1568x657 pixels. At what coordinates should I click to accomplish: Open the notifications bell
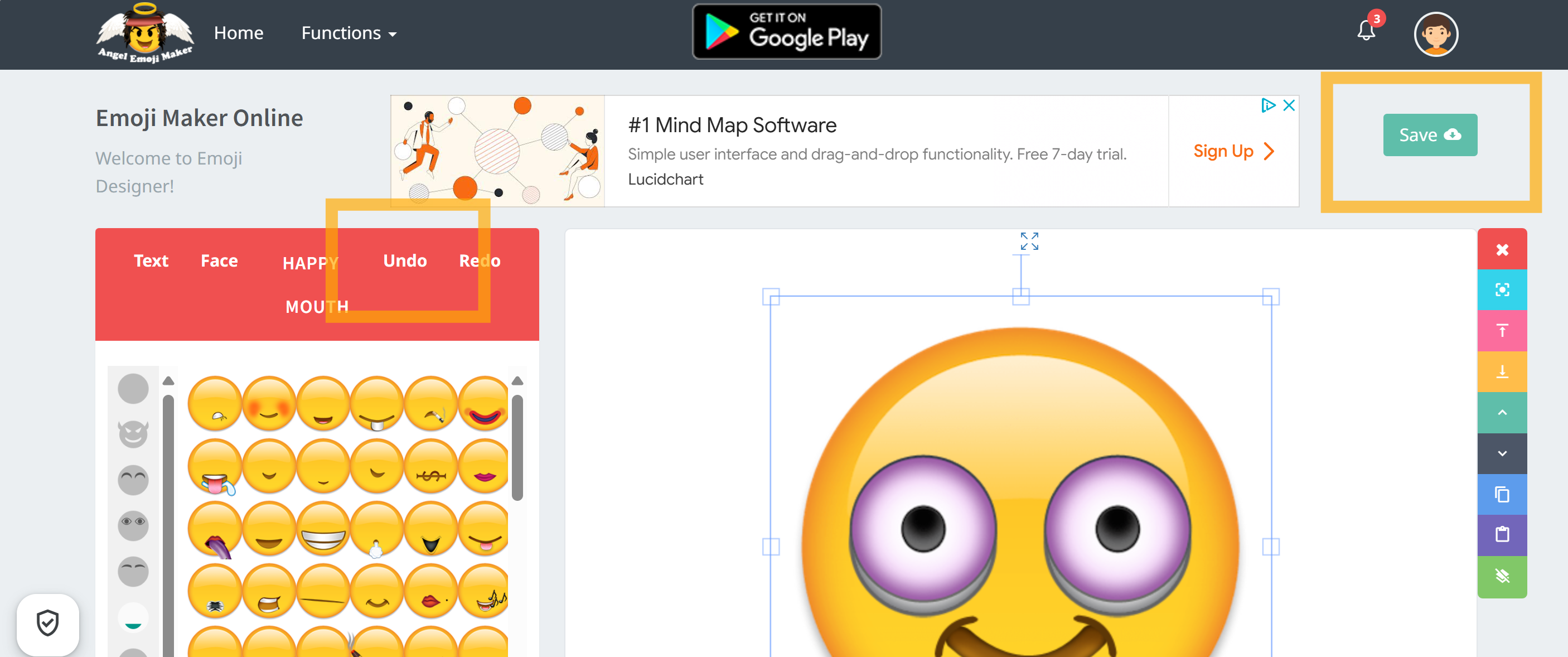(x=1366, y=31)
